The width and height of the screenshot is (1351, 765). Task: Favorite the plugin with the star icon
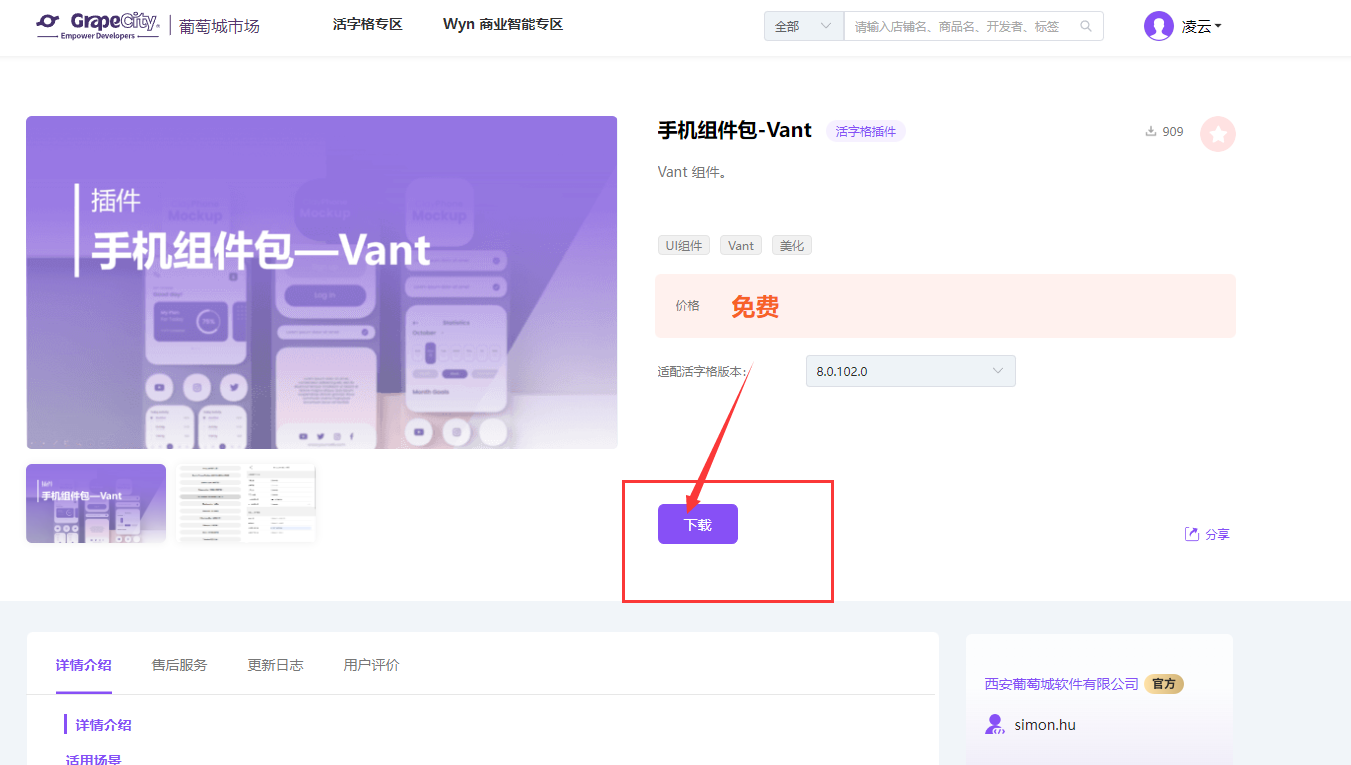tap(1218, 134)
